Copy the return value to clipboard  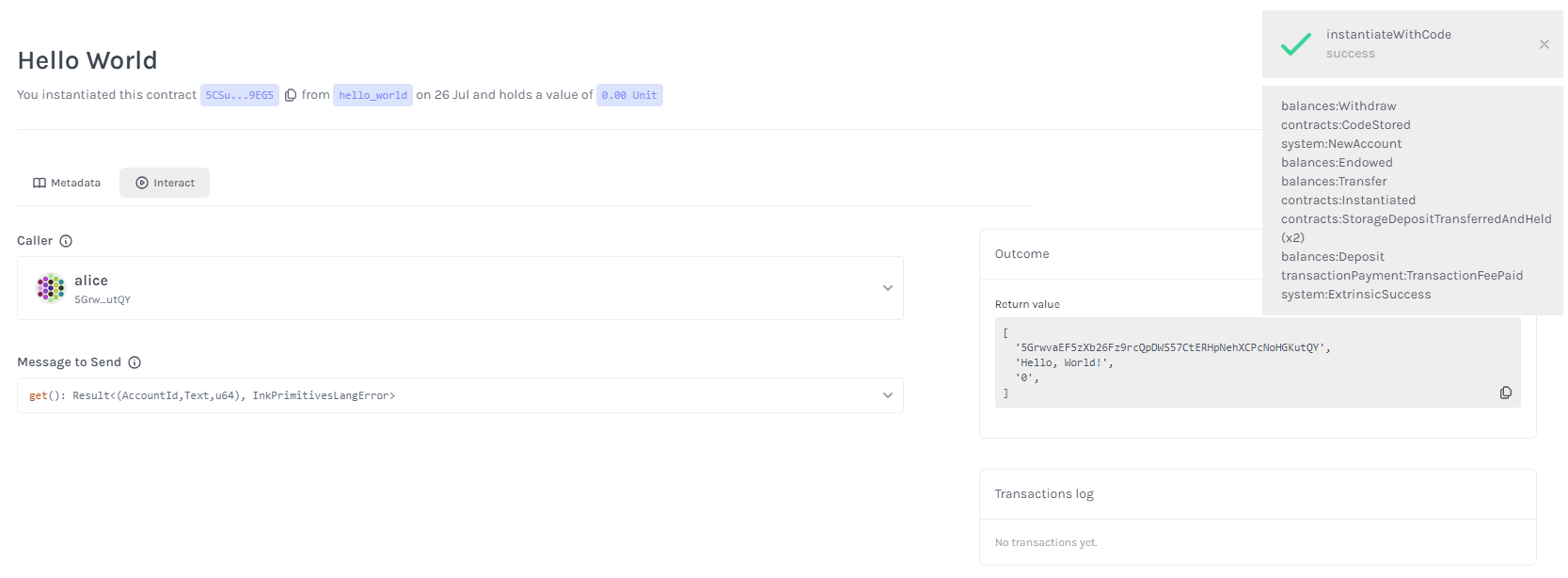tap(1505, 393)
